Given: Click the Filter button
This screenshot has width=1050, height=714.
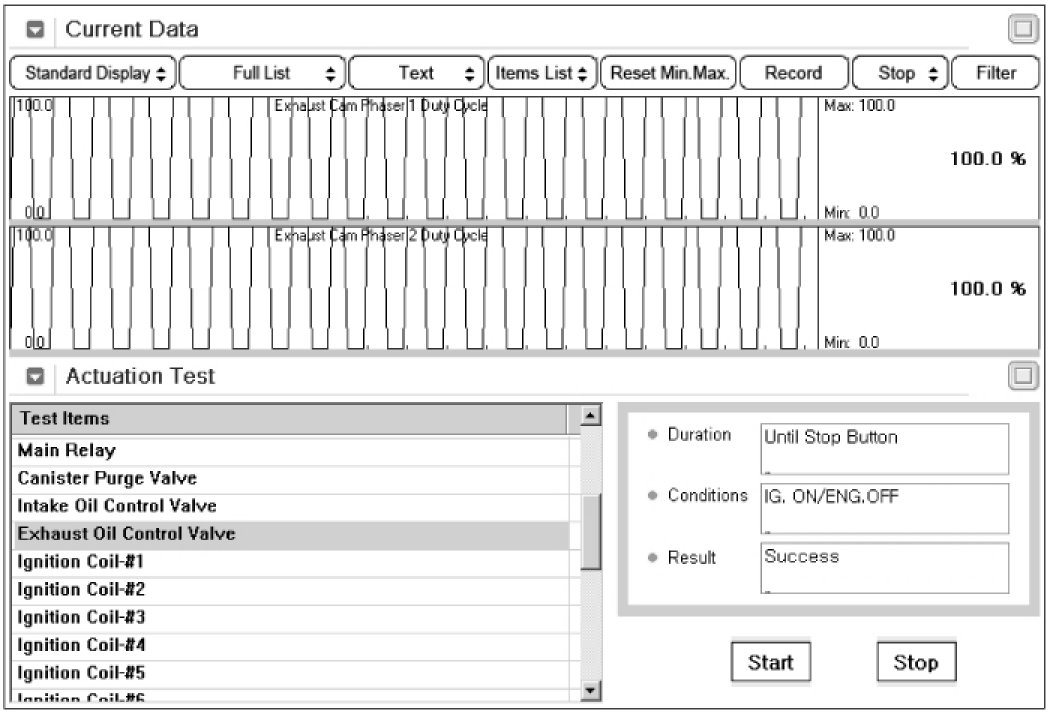Looking at the screenshot, I should click(x=995, y=73).
